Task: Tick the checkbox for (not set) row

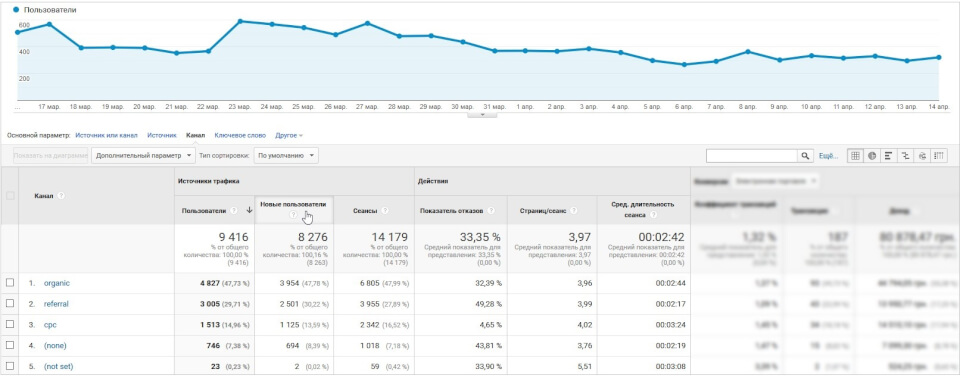Action: (10, 366)
